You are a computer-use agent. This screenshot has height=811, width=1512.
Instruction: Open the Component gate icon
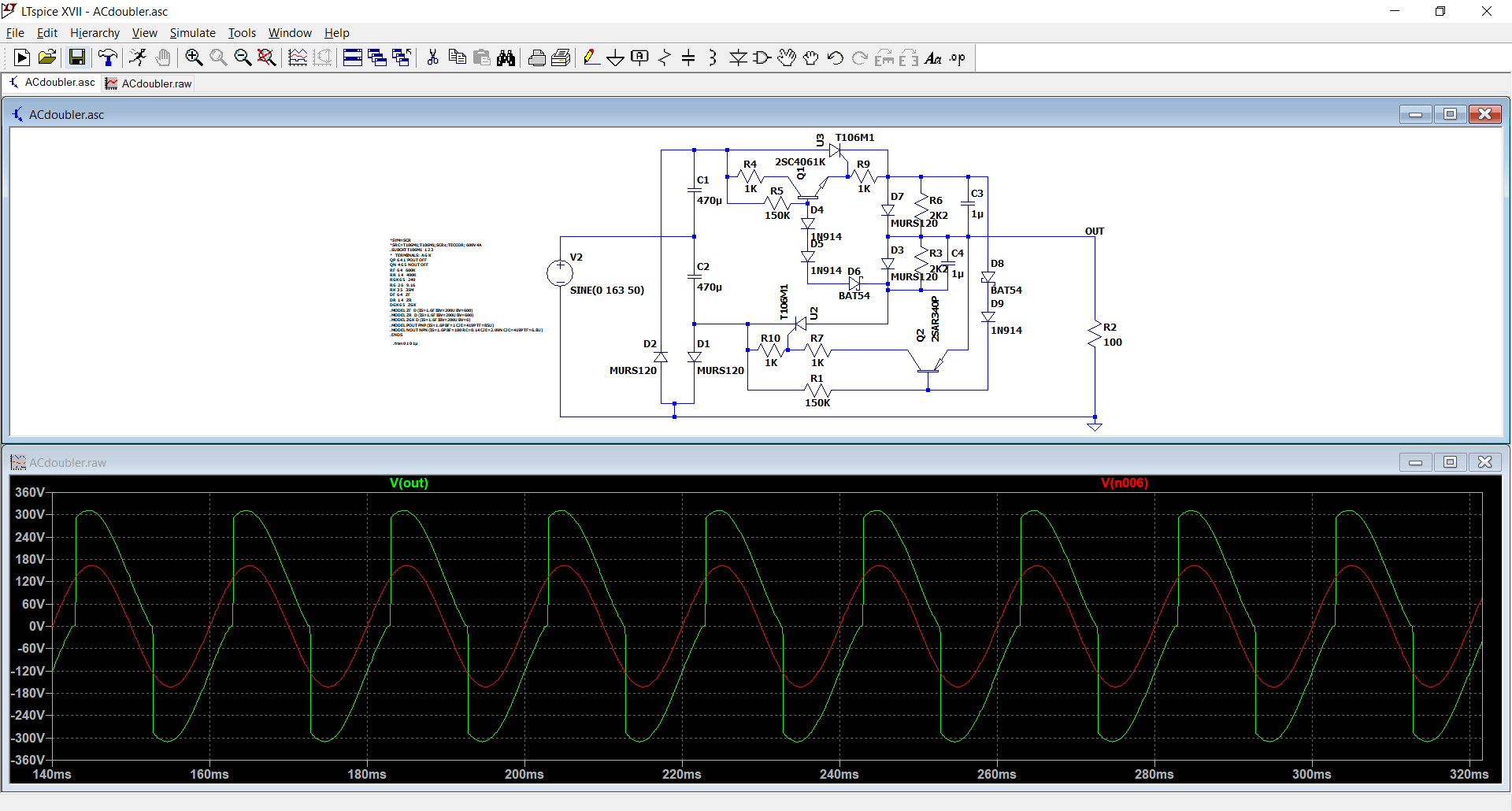coord(762,57)
